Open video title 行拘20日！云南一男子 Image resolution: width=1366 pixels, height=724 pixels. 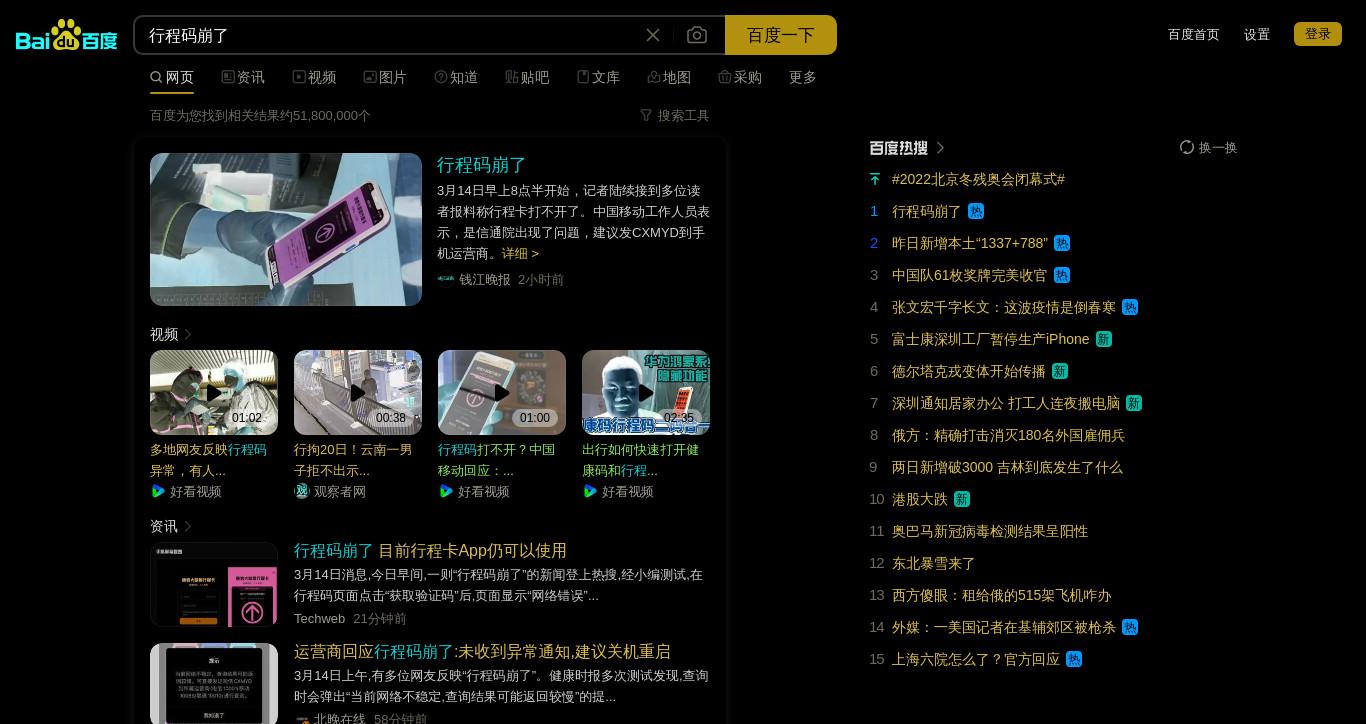(x=353, y=460)
